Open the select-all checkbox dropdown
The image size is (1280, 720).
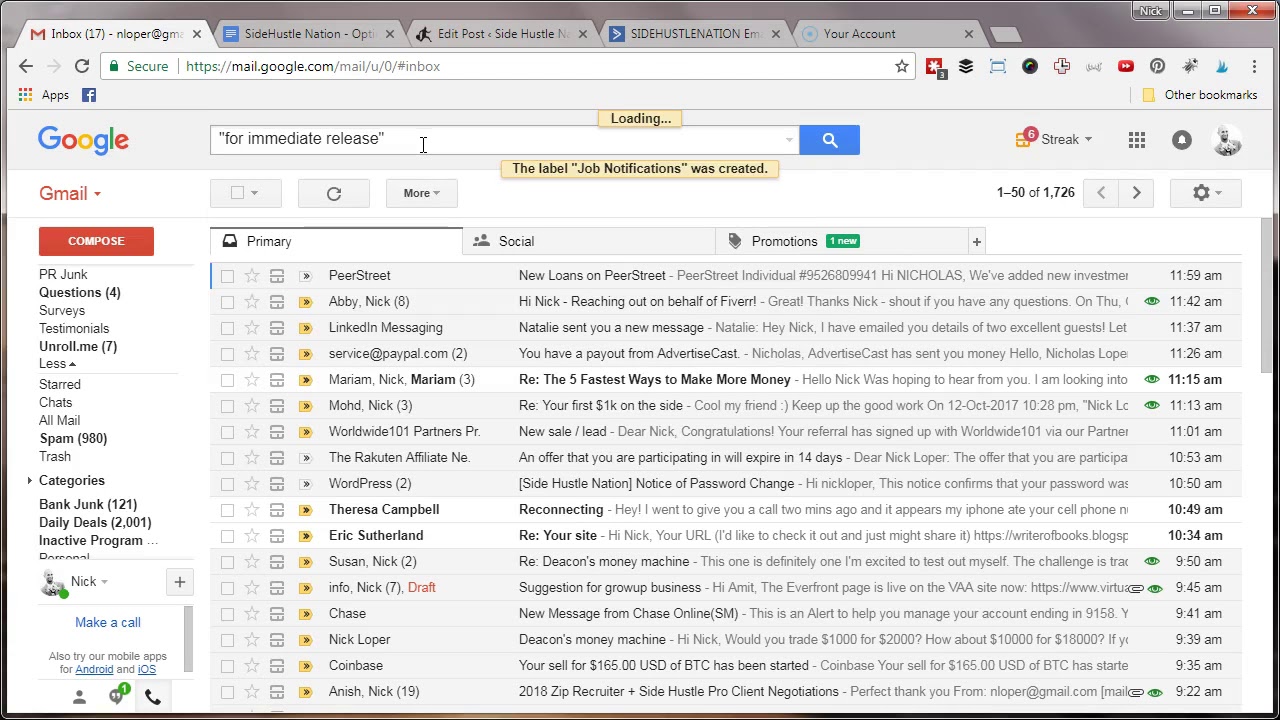point(254,193)
